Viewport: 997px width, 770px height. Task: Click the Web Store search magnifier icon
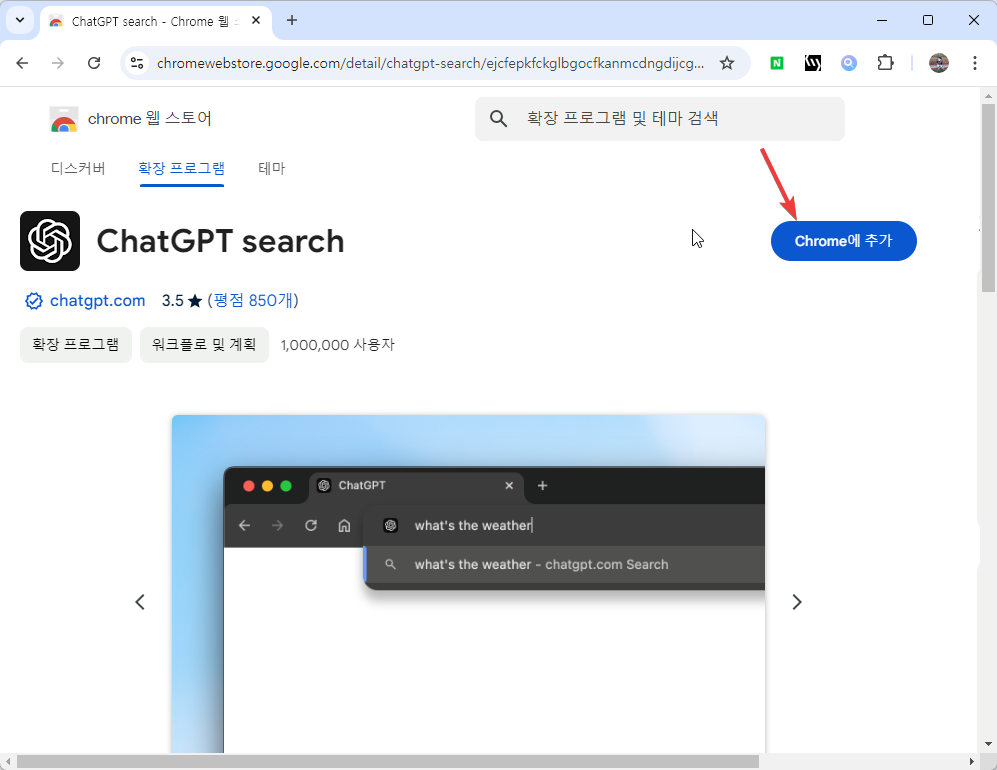coord(498,118)
